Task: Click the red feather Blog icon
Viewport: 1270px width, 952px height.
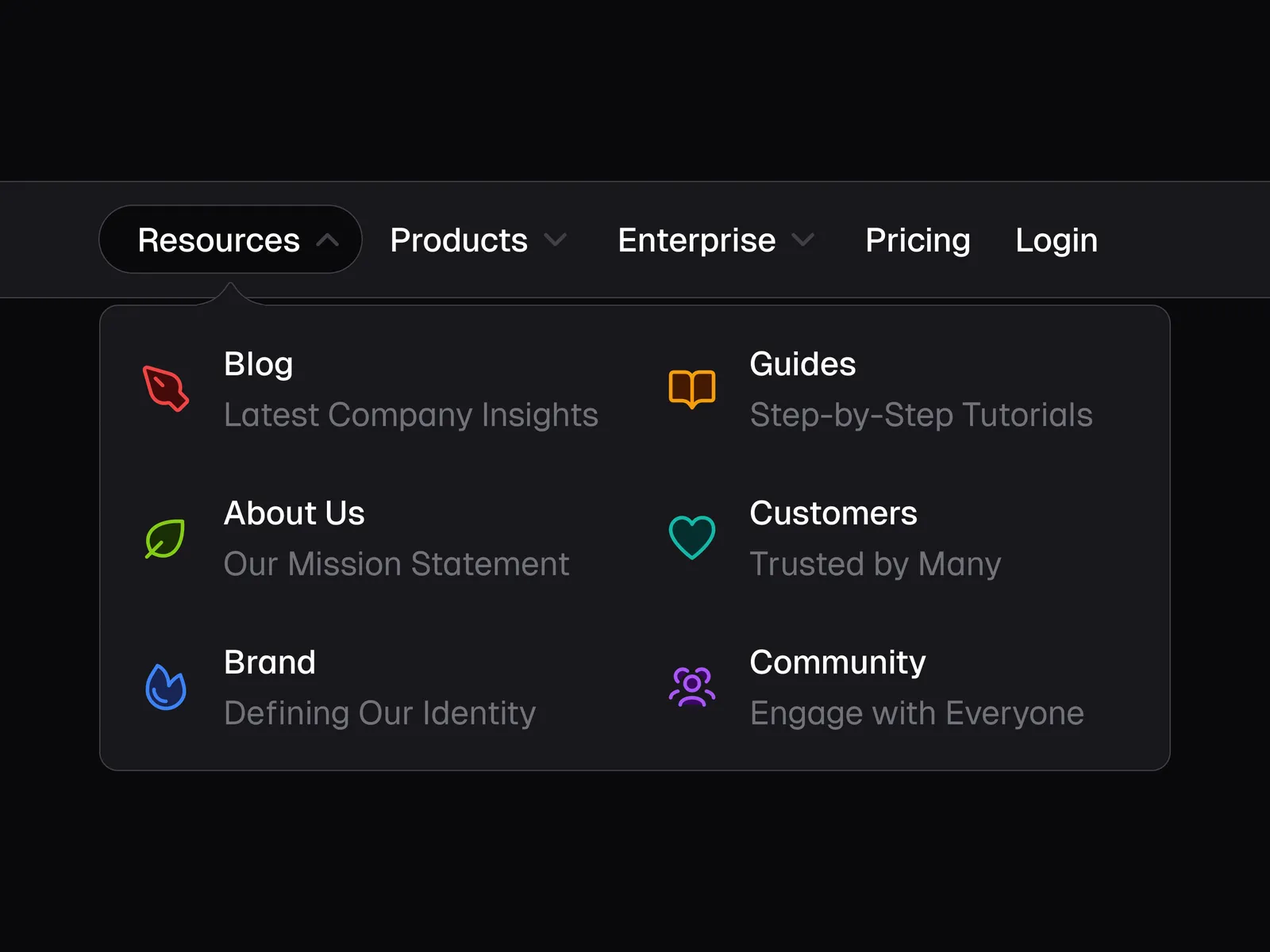Action: click(166, 389)
